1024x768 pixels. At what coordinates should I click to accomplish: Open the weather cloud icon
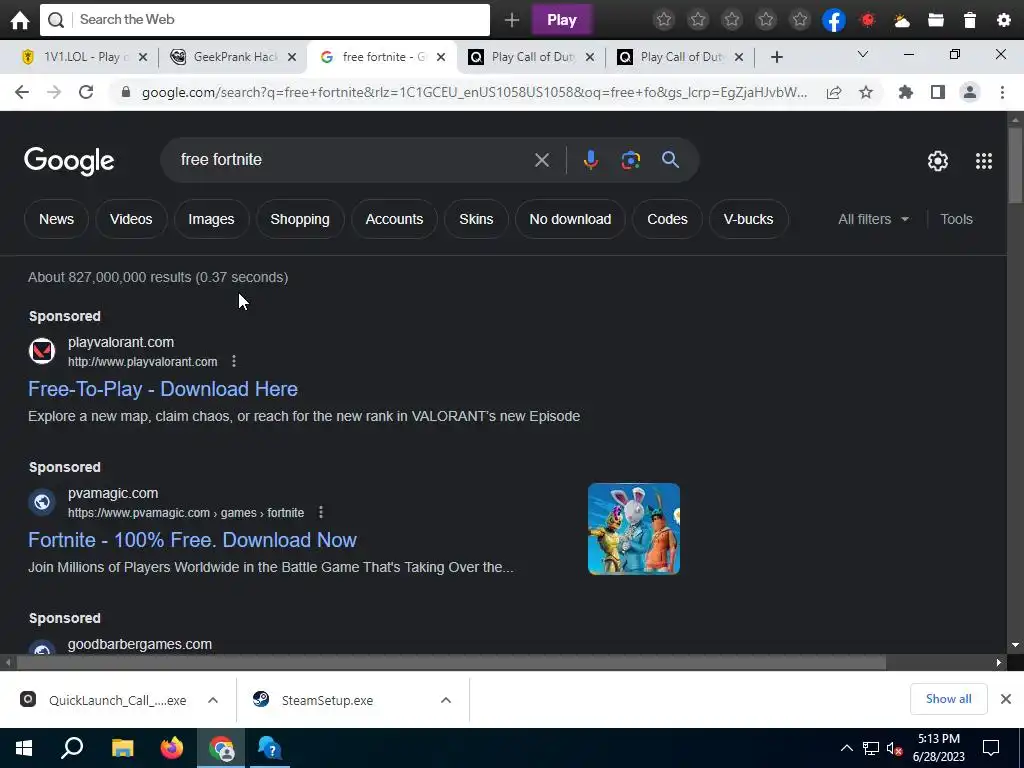(x=902, y=20)
